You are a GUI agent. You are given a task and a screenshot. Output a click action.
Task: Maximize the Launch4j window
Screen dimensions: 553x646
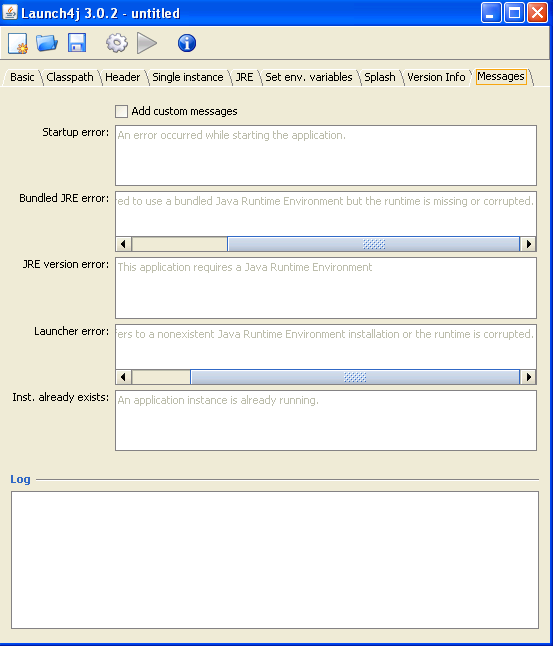tap(514, 13)
